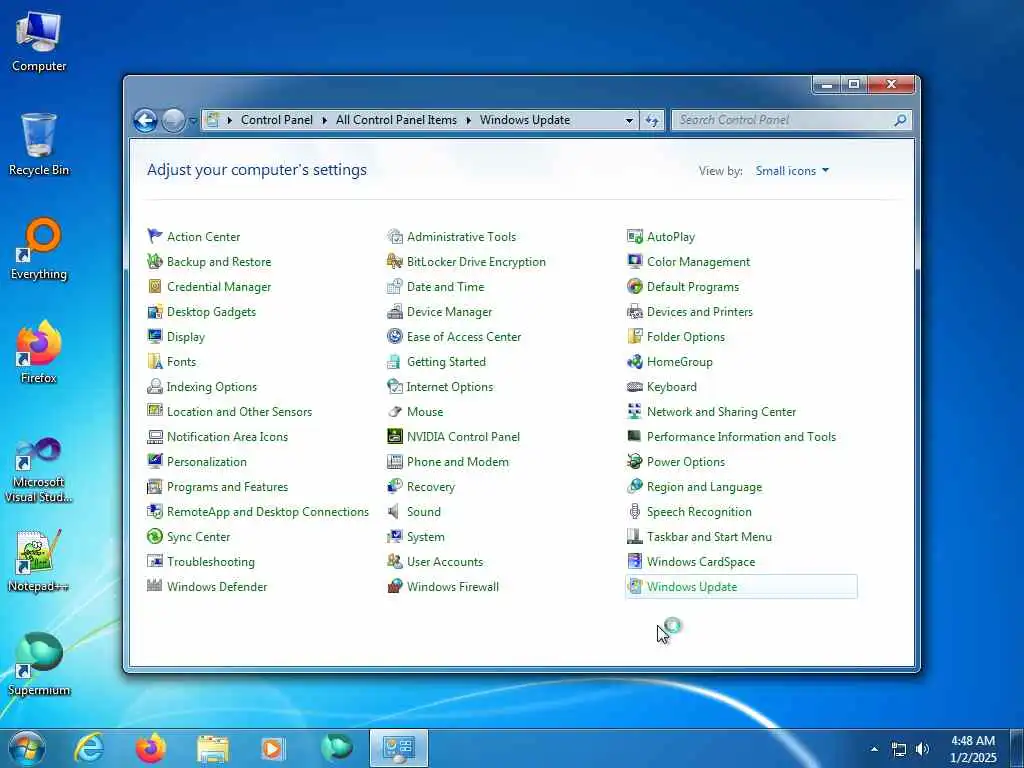Expand the arrow after Control Panel breadcrumb
1024x768 pixels.
[325, 120]
